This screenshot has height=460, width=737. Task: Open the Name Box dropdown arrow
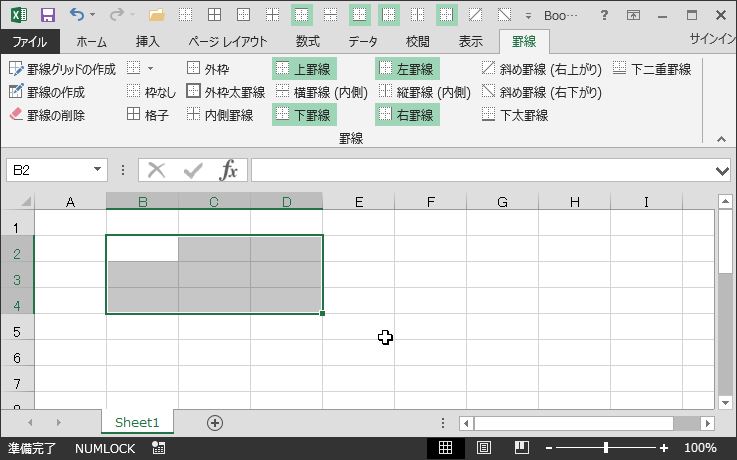coord(97,169)
